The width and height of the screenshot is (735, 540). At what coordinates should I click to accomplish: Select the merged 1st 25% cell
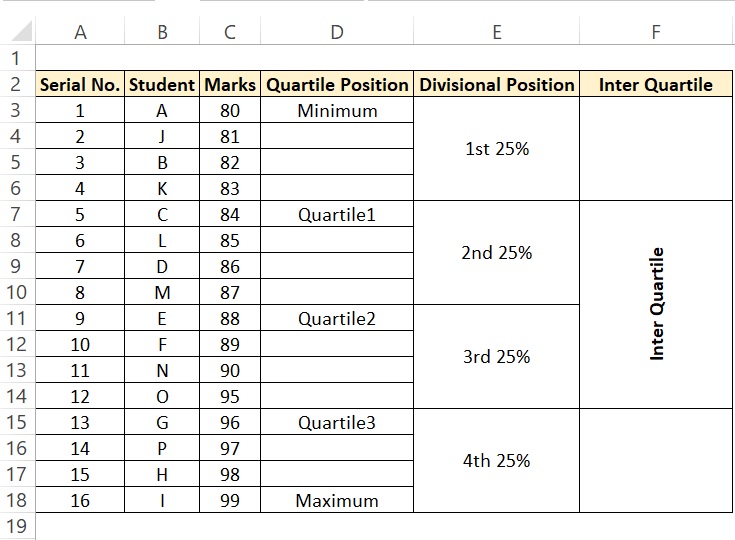tap(497, 149)
